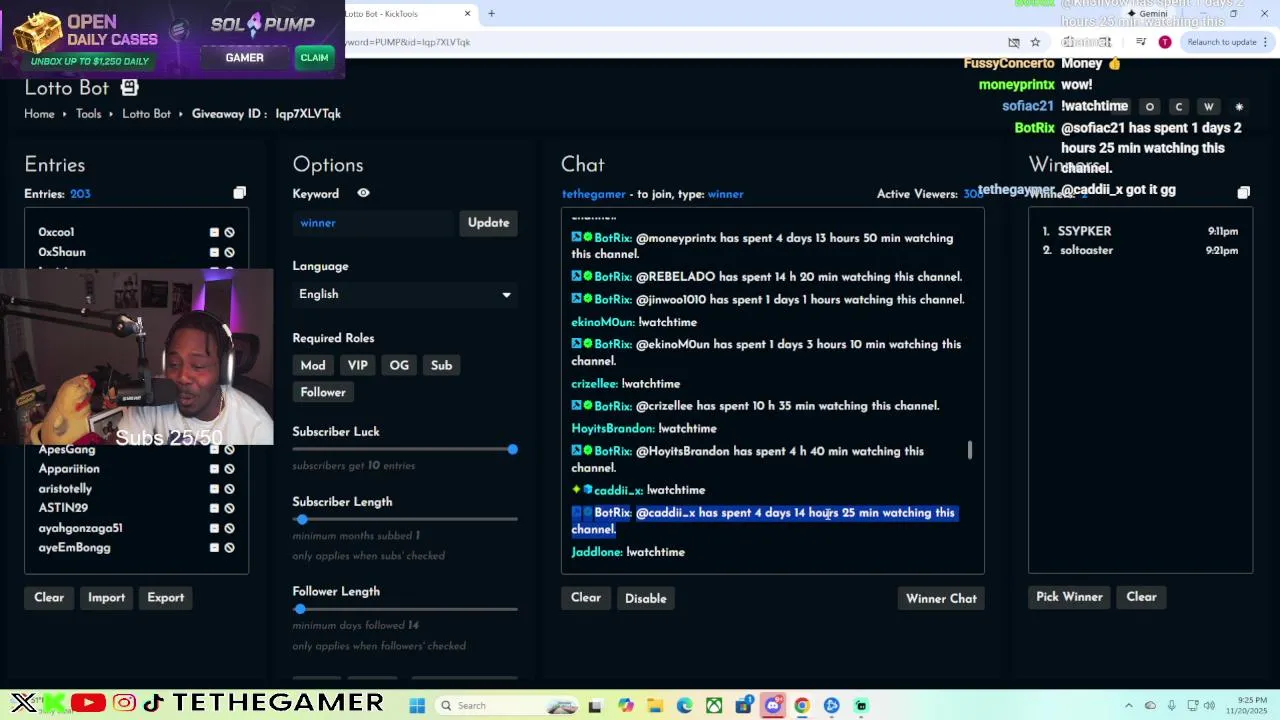The width and height of the screenshot is (1280, 720).
Task: Open Chrome's three-dot menu
Action: [x=1265, y=42]
